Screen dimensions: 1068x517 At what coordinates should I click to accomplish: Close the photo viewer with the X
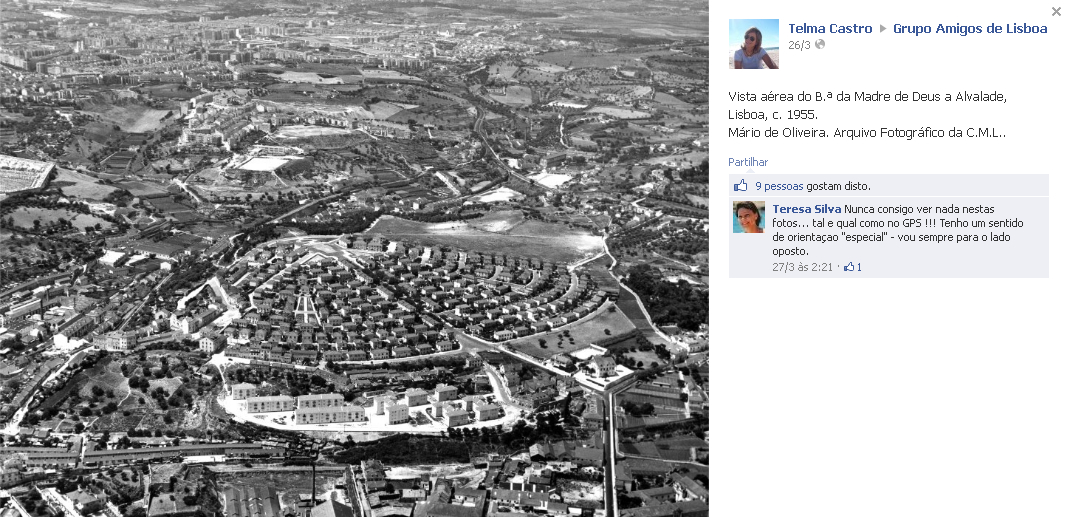[1056, 11]
